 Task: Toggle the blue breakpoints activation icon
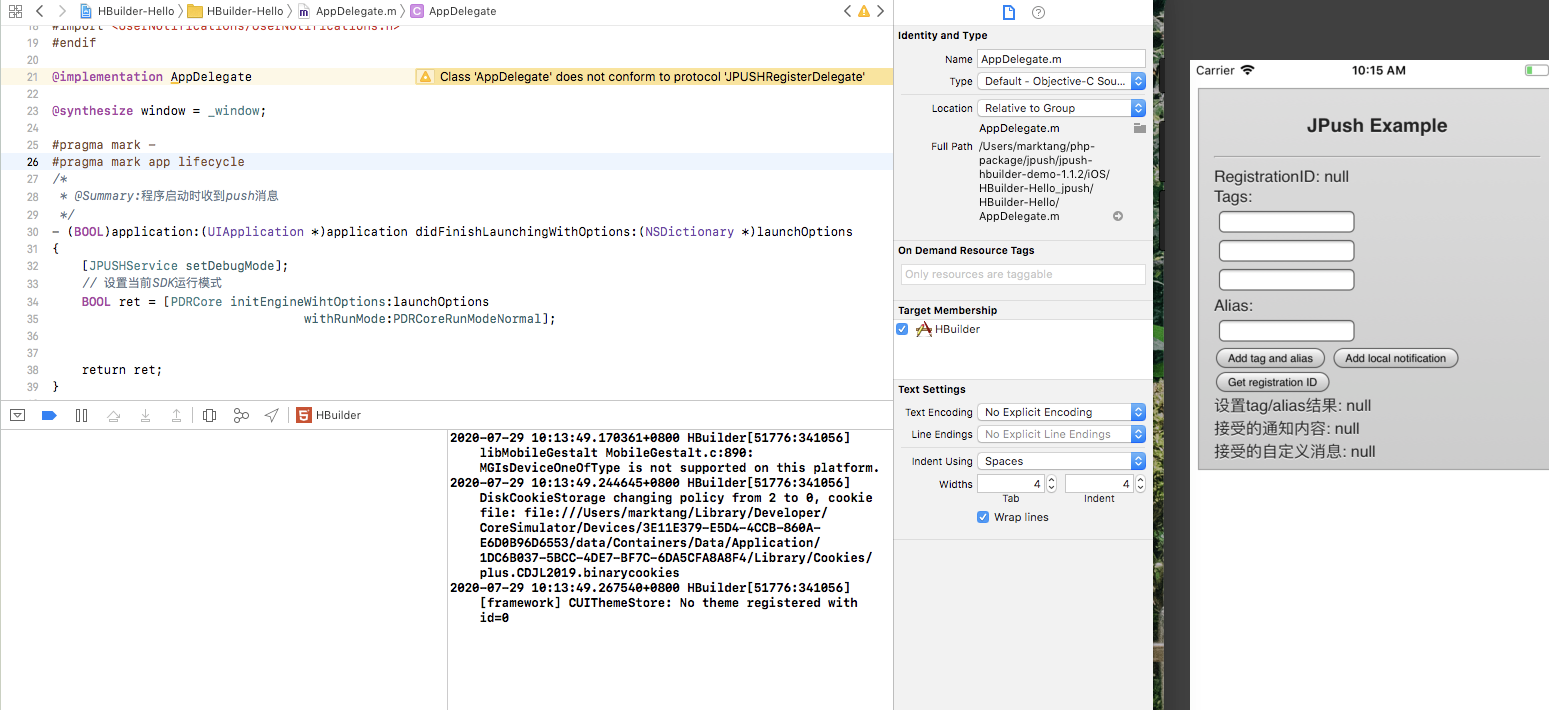point(48,415)
